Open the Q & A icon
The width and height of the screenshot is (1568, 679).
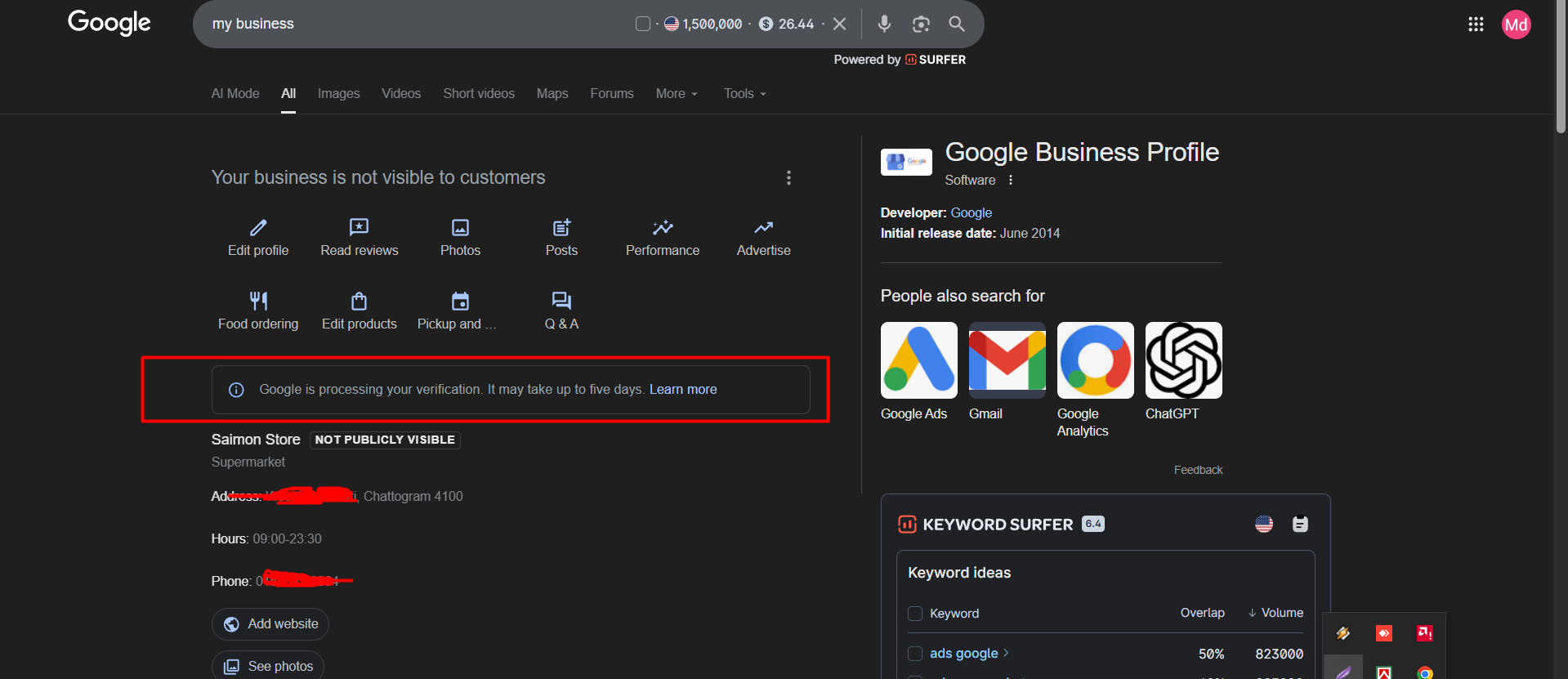pyautogui.click(x=561, y=302)
